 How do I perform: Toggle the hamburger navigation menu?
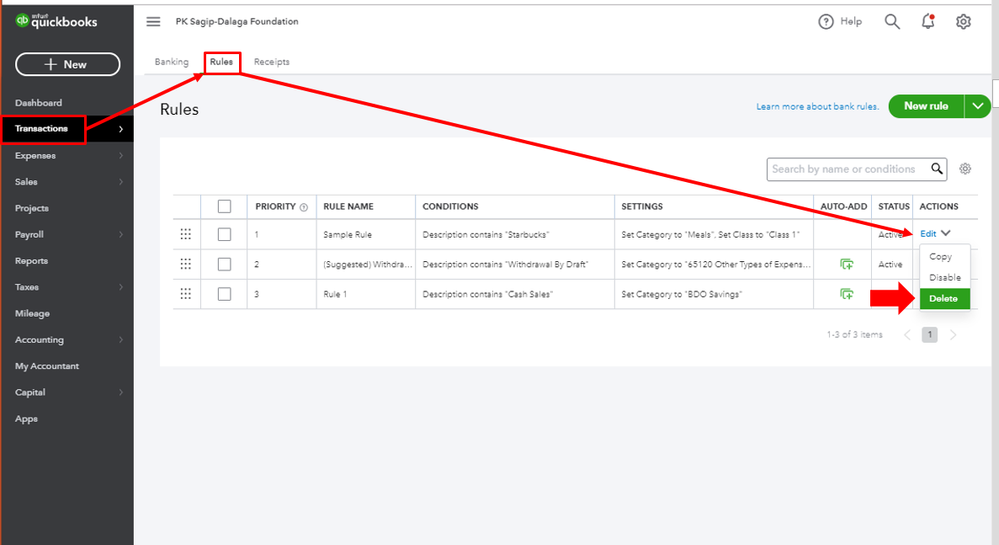tap(154, 22)
